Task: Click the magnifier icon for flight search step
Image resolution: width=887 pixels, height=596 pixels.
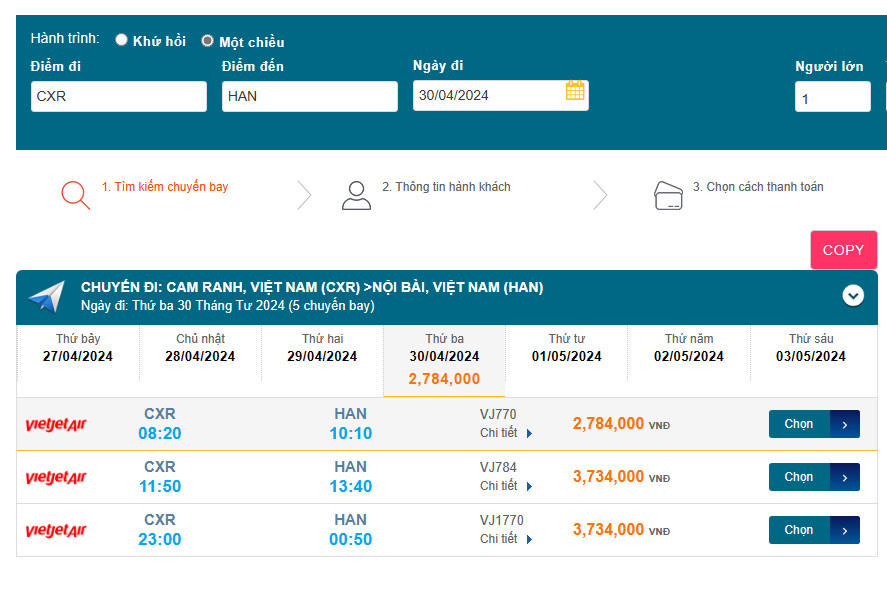Action: click(x=75, y=194)
